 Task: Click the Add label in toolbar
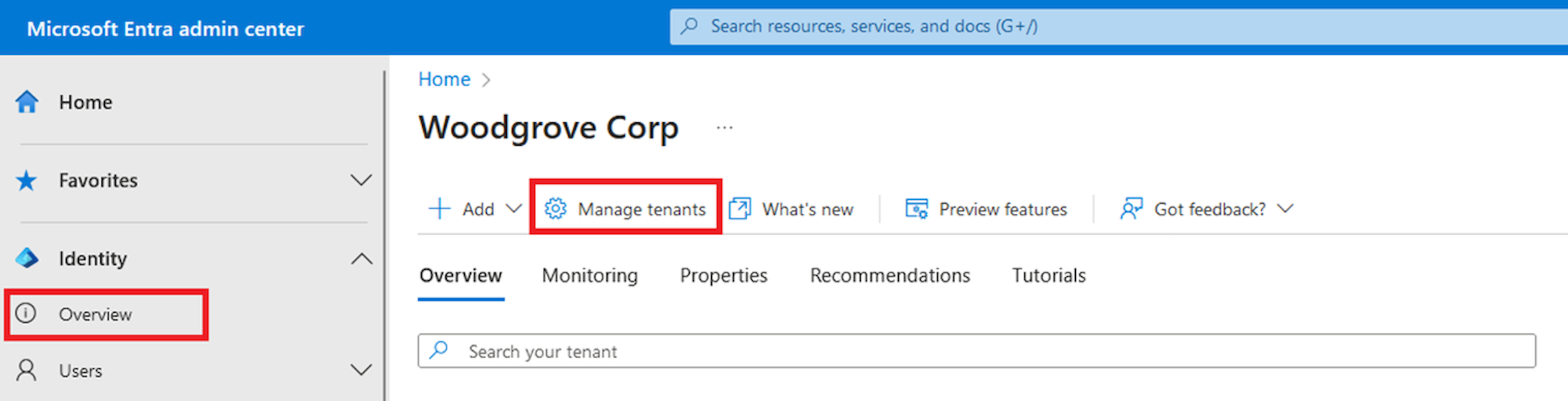pyautogui.click(x=479, y=209)
